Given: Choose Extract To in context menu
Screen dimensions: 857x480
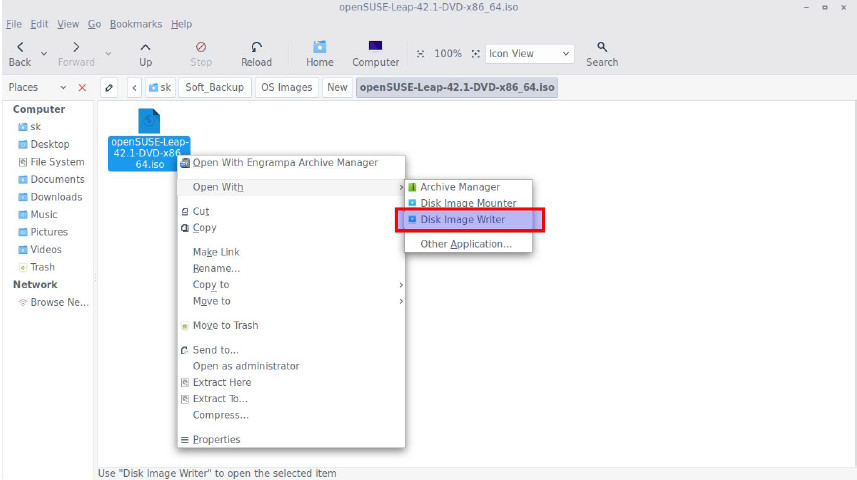Looking at the screenshot, I should (291, 399).
